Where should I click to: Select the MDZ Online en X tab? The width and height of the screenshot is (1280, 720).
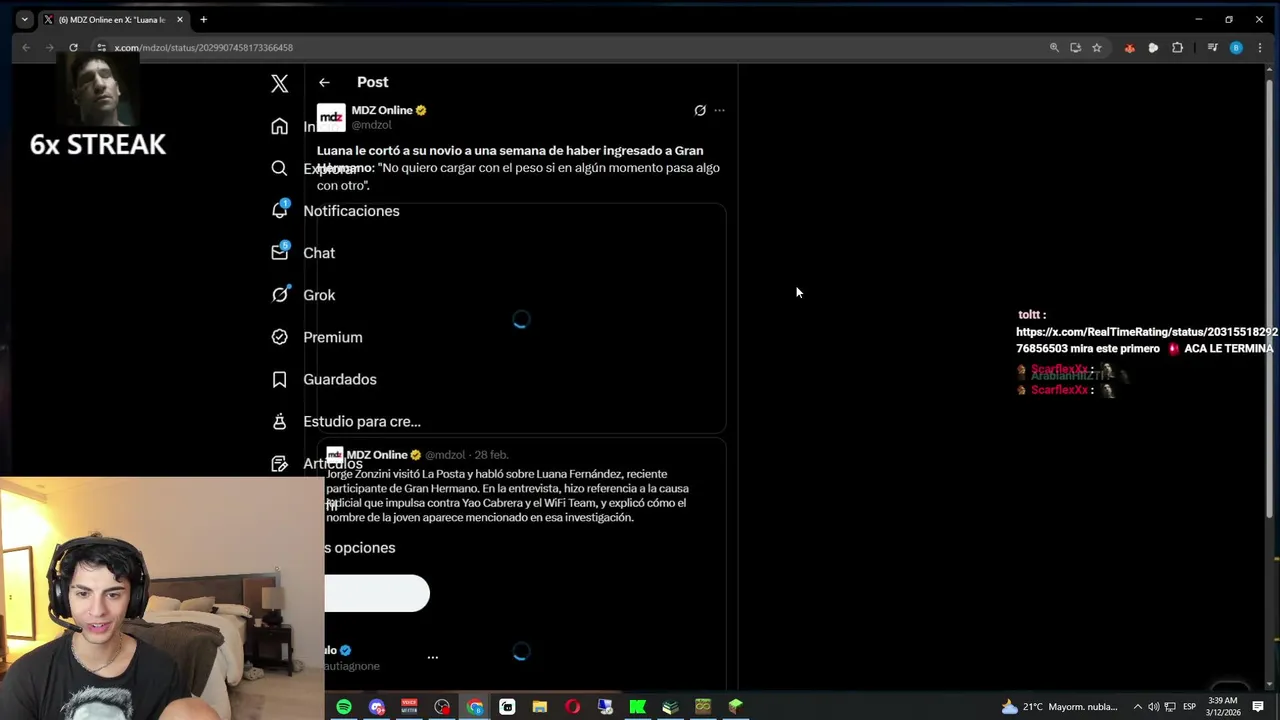113,19
